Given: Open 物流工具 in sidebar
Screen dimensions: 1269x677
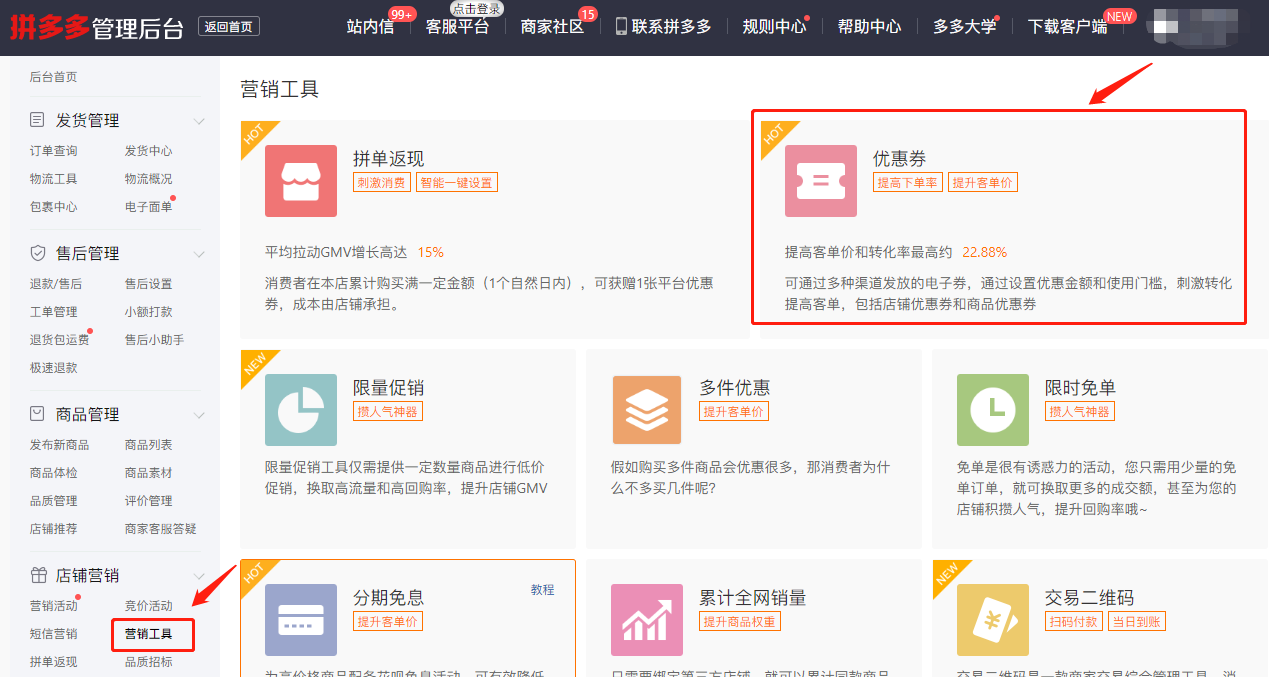Looking at the screenshot, I should pos(53,179).
